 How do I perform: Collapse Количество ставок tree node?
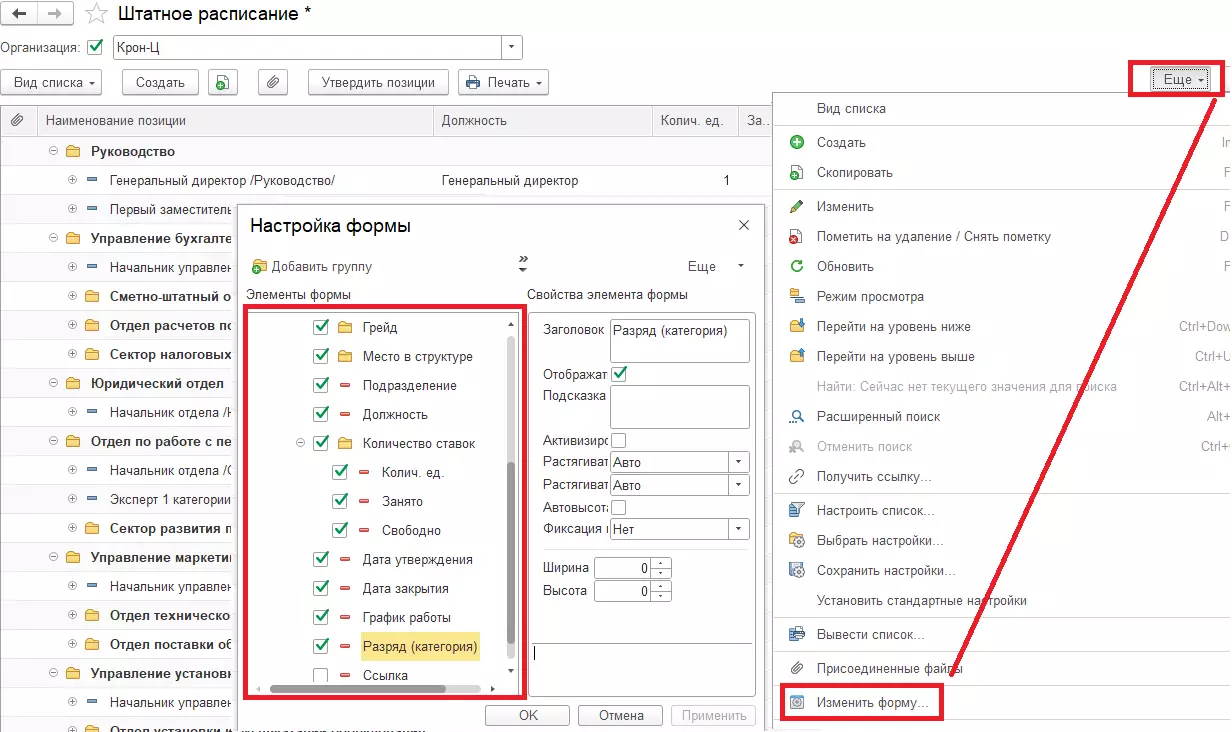301,443
